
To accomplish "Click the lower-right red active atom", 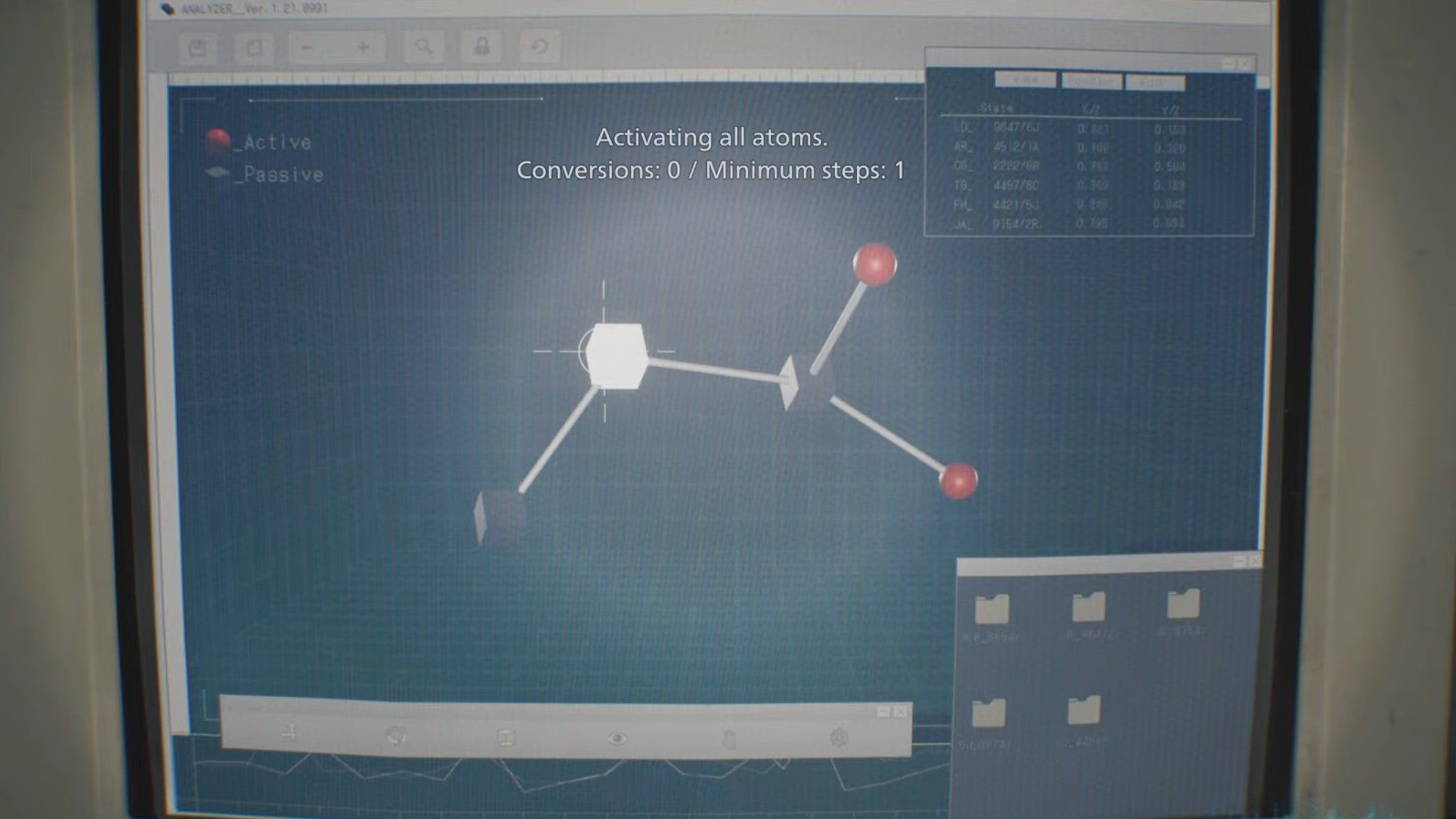I will [x=958, y=480].
